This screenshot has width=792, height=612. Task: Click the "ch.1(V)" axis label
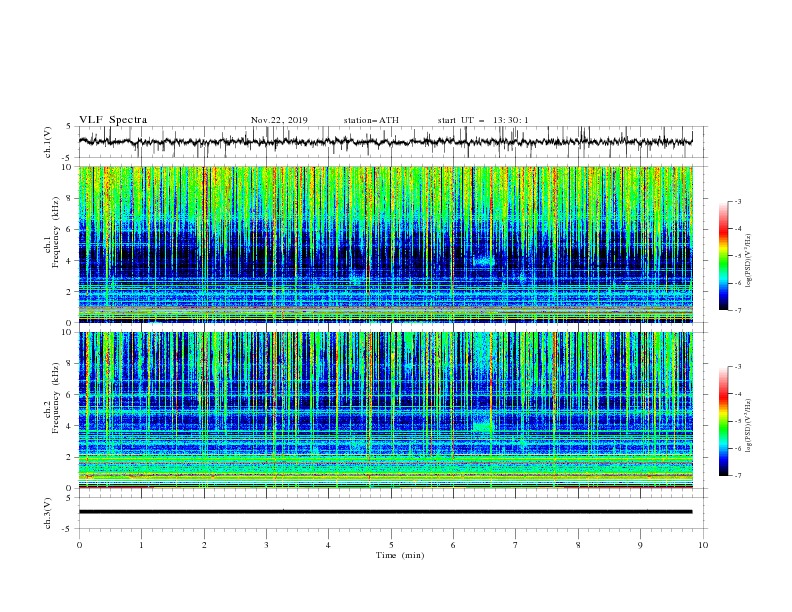[x=48, y=142]
